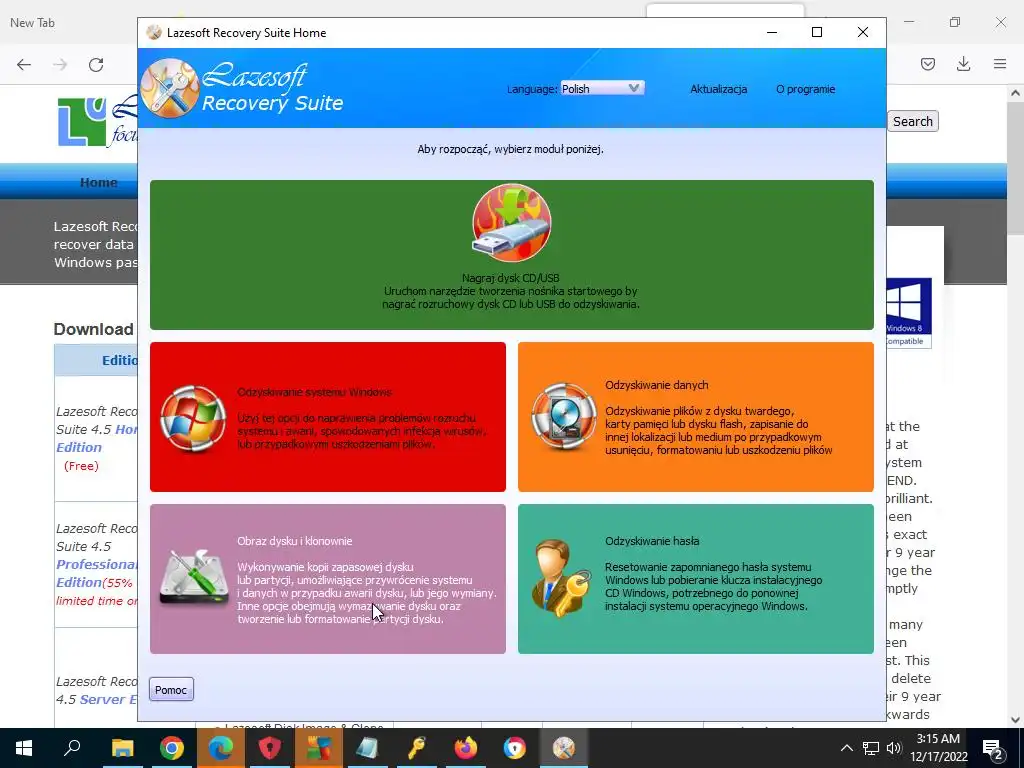The width and height of the screenshot is (1024, 768).
Task: Open the taskbar search magnifier
Action: (x=72, y=748)
